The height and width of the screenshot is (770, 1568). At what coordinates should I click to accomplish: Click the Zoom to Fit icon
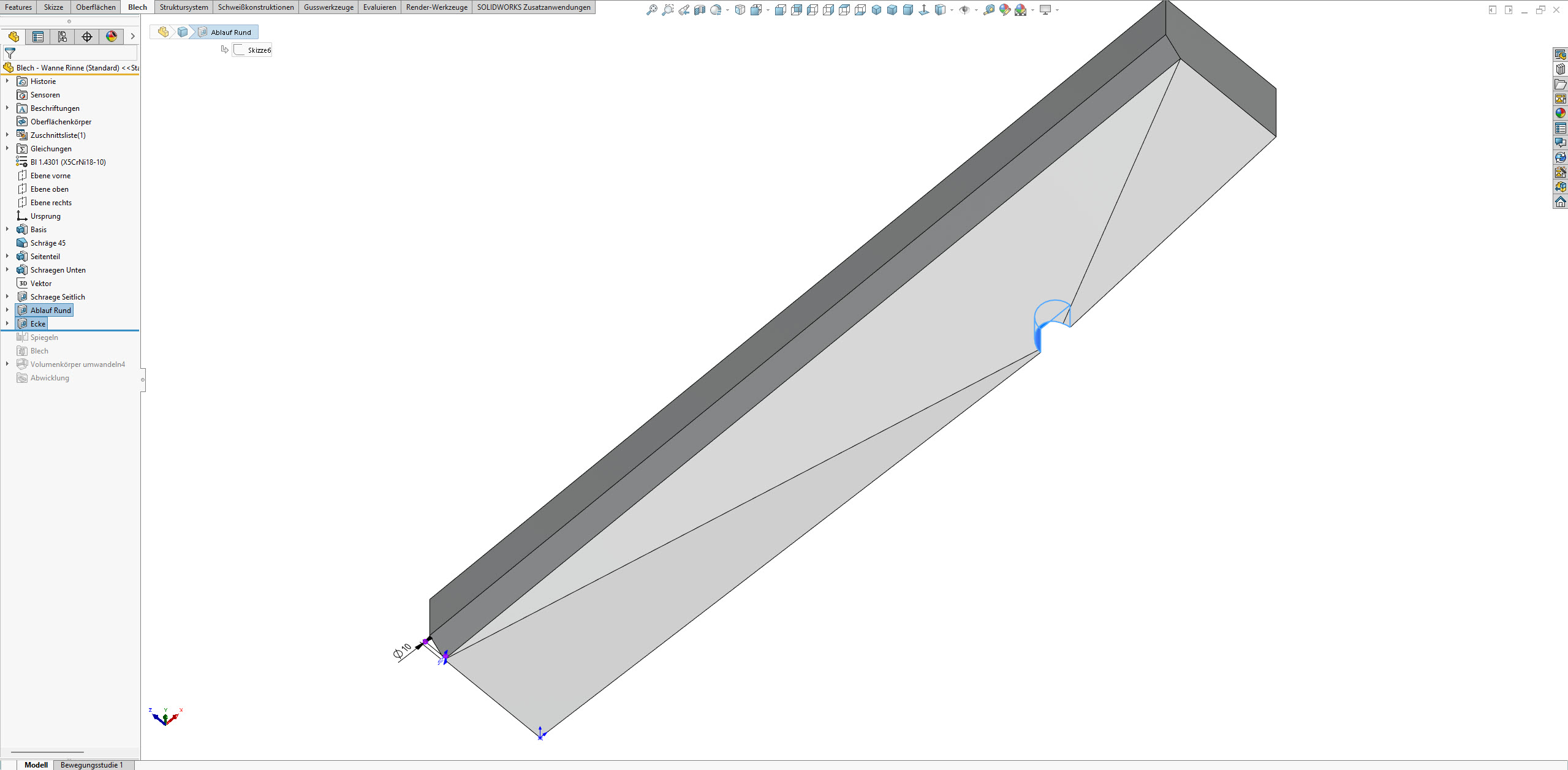(x=652, y=10)
